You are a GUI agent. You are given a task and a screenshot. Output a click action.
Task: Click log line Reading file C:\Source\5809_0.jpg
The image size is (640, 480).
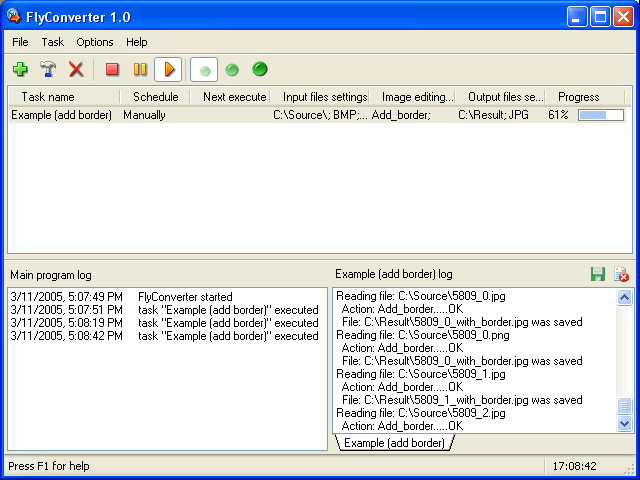pyautogui.click(x=421, y=296)
